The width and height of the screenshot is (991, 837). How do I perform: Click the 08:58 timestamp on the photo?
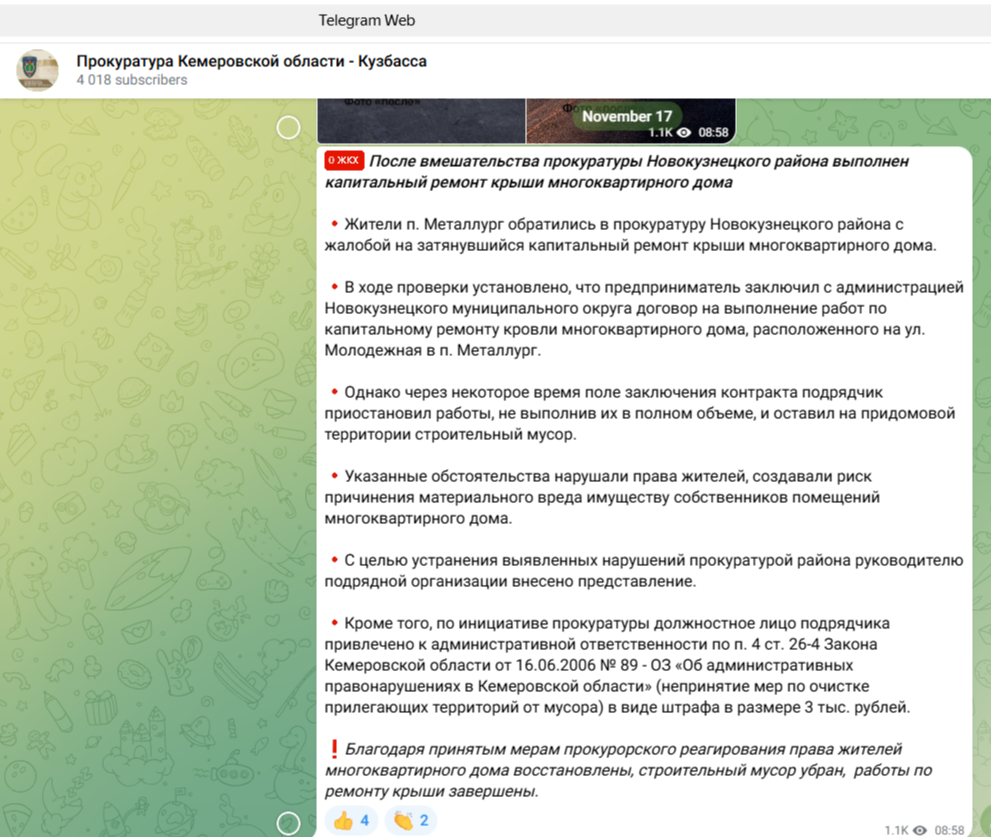tap(713, 132)
